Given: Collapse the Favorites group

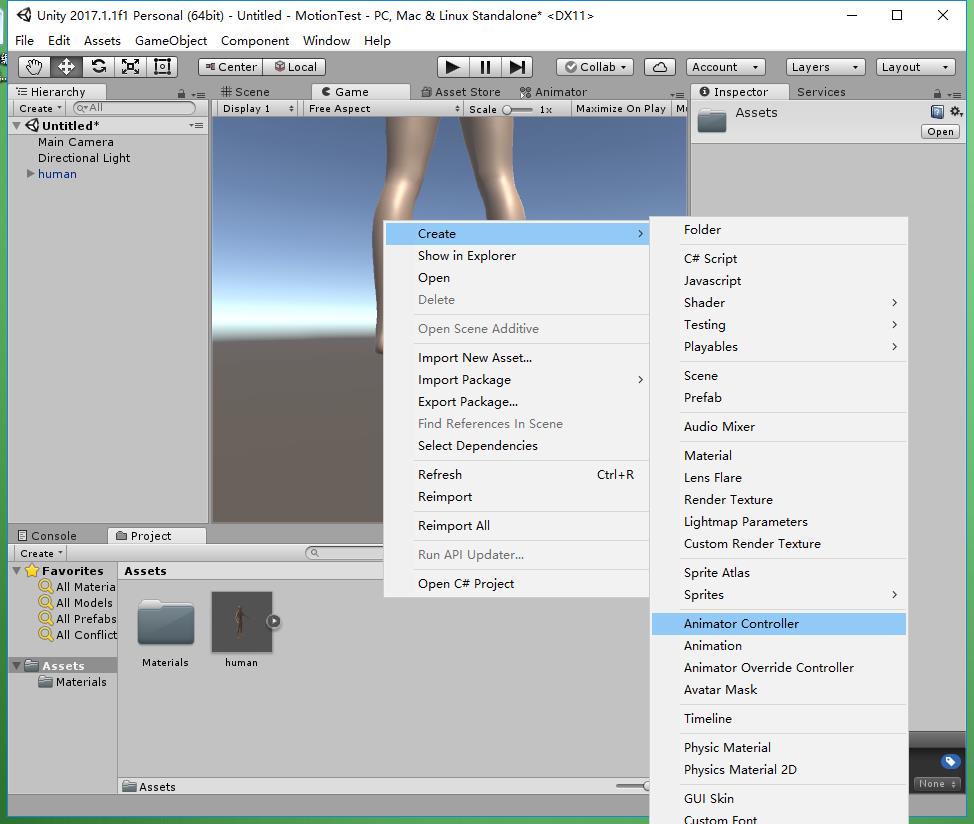Looking at the screenshot, I should point(17,570).
